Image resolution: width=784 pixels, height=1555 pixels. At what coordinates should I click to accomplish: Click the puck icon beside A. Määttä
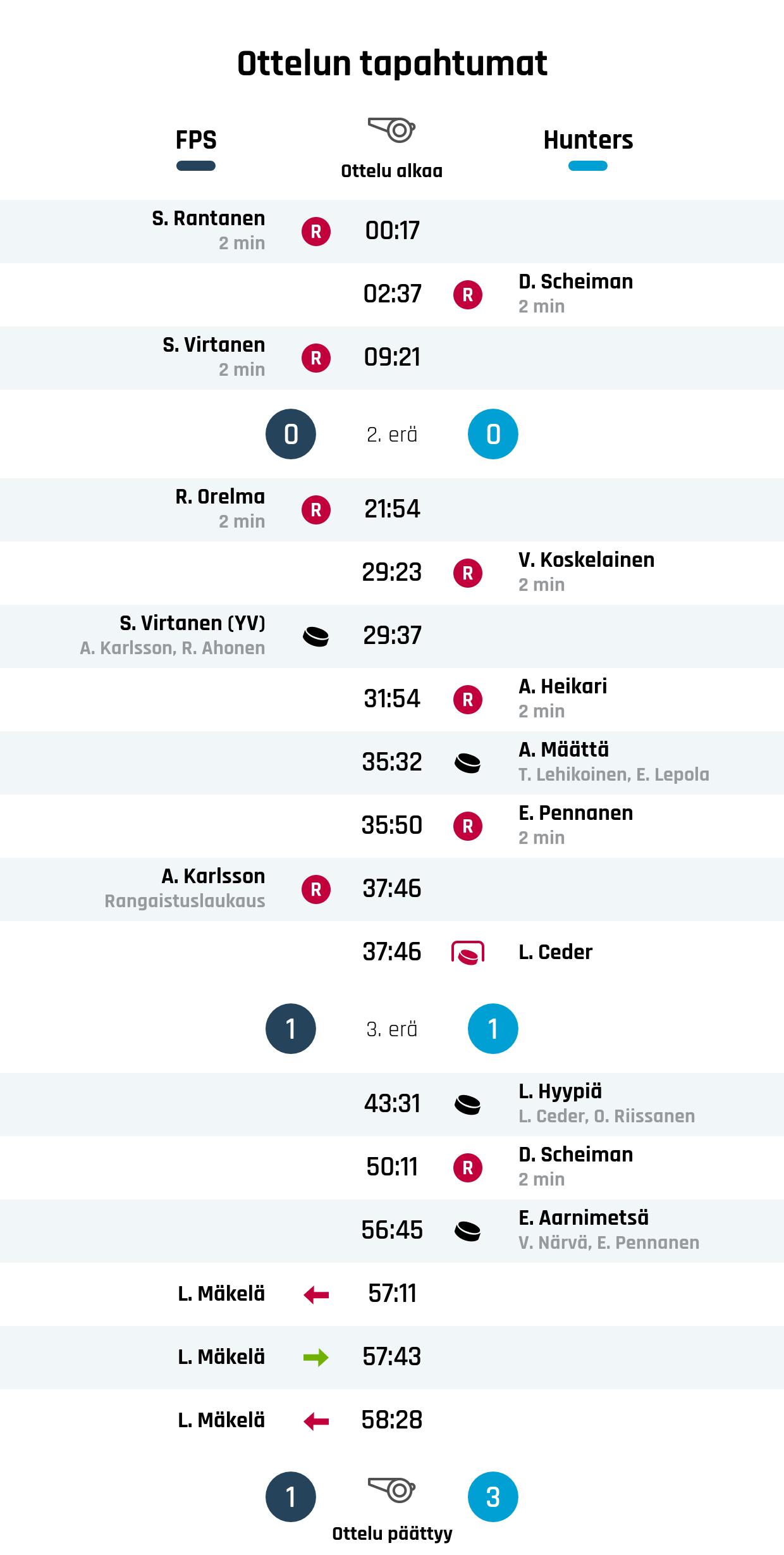tap(468, 763)
